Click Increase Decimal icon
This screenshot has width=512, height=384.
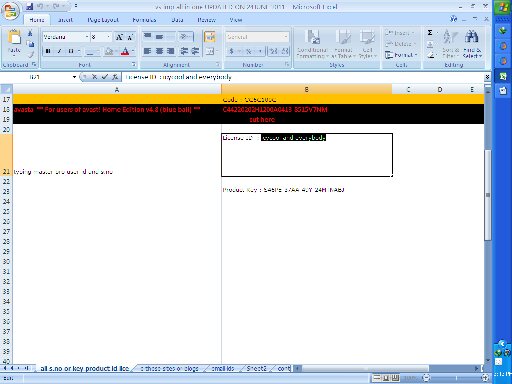pos(274,51)
